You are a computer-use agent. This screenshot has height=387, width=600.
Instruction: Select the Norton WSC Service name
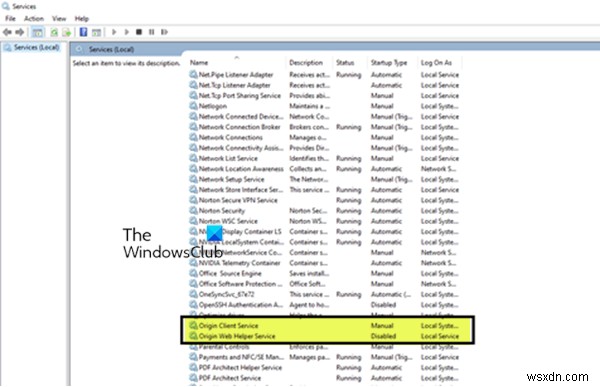[228, 221]
